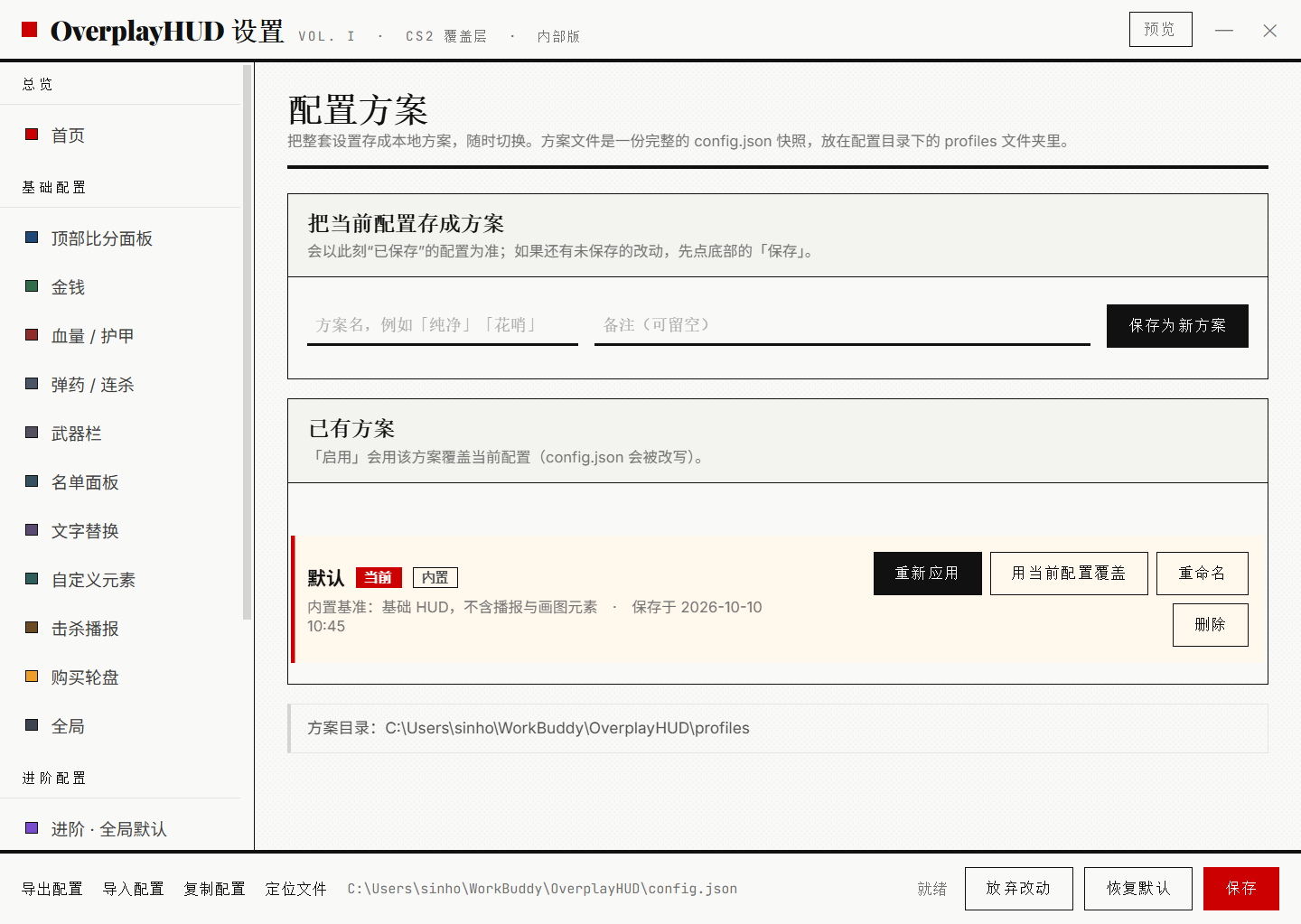Click the 预览 button in the title bar
The height and width of the screenshot is (924, 1301).
click(1160, 29)
